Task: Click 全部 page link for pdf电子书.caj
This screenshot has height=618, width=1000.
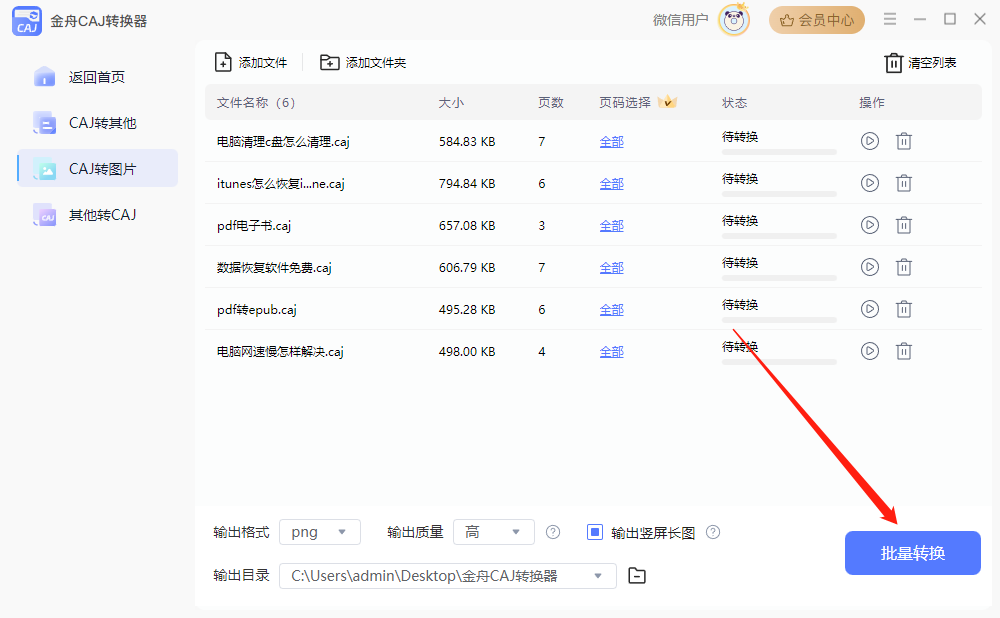Action: pos(612,226)
